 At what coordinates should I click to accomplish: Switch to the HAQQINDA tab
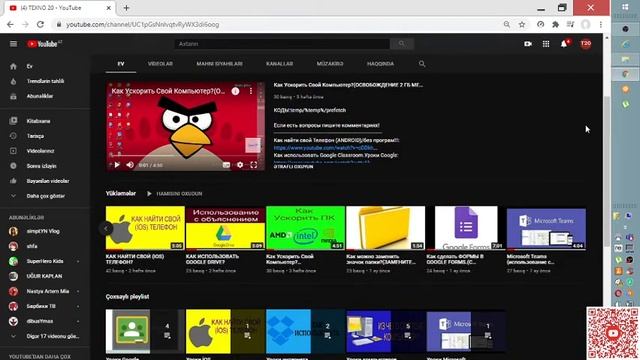coord(380,64)
